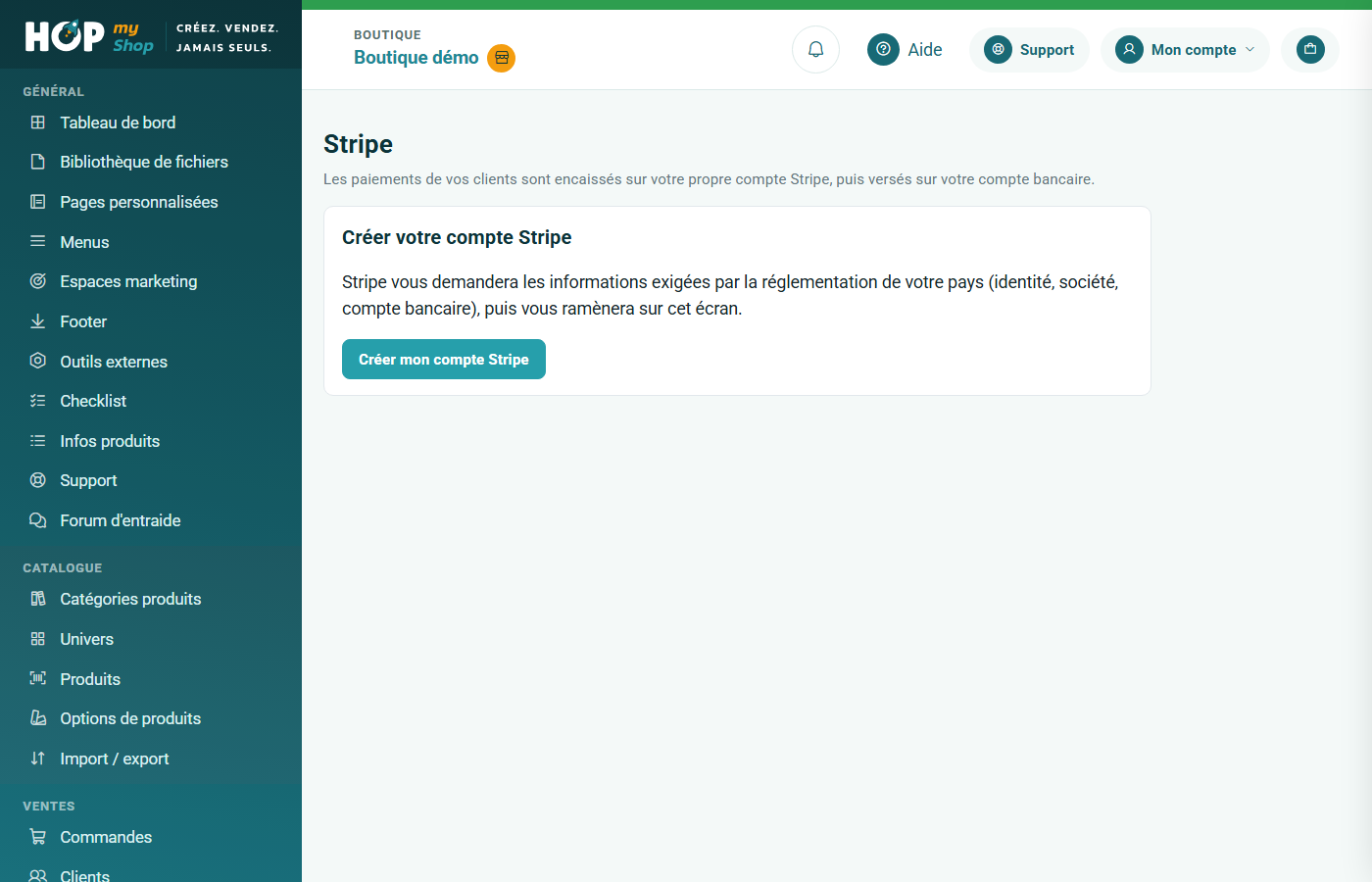
Task: Click the Tableau de bord grid icon
Action: pyautogui.click(x=37, y=122)
